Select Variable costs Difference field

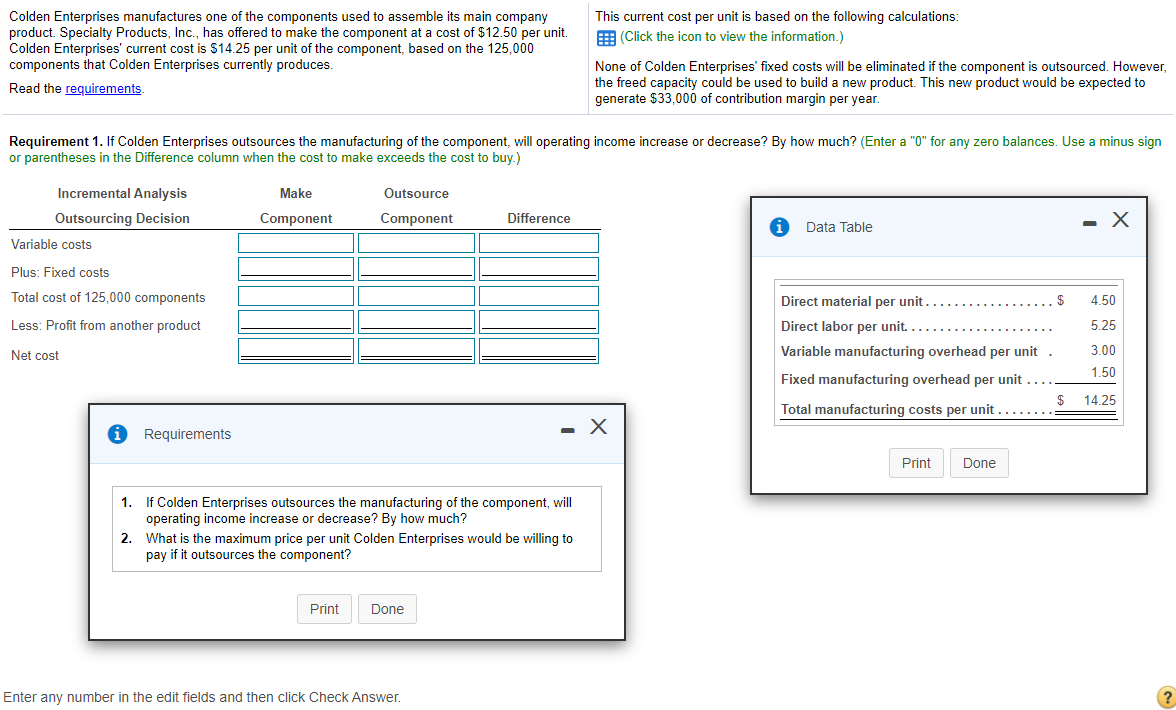tap(539, 243)
